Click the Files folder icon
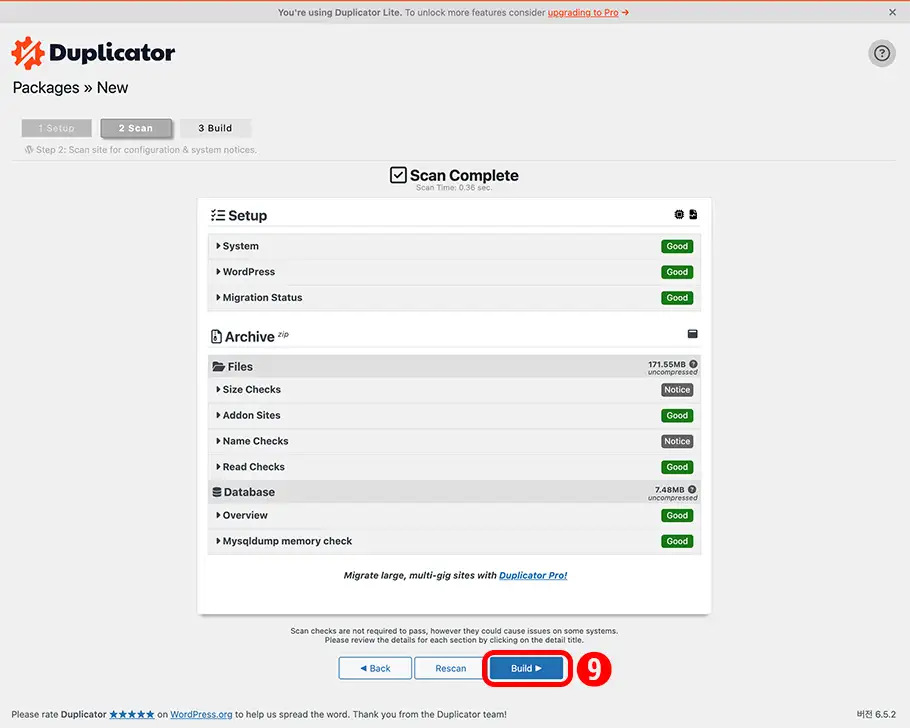The width and height of the screenshot is (910, 728). click(218, 366)
